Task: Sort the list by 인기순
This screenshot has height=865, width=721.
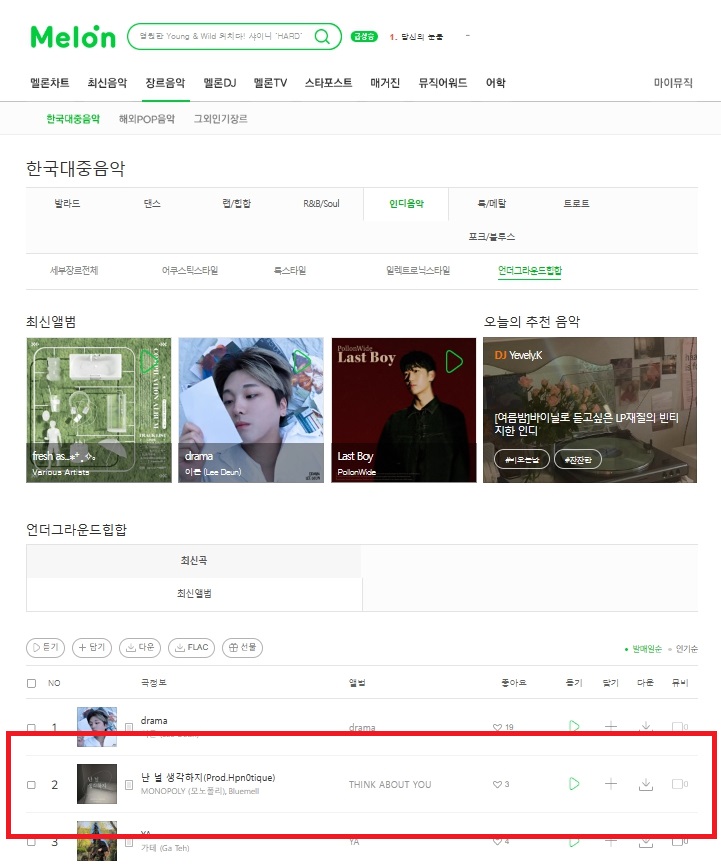Action: [686, 649]
